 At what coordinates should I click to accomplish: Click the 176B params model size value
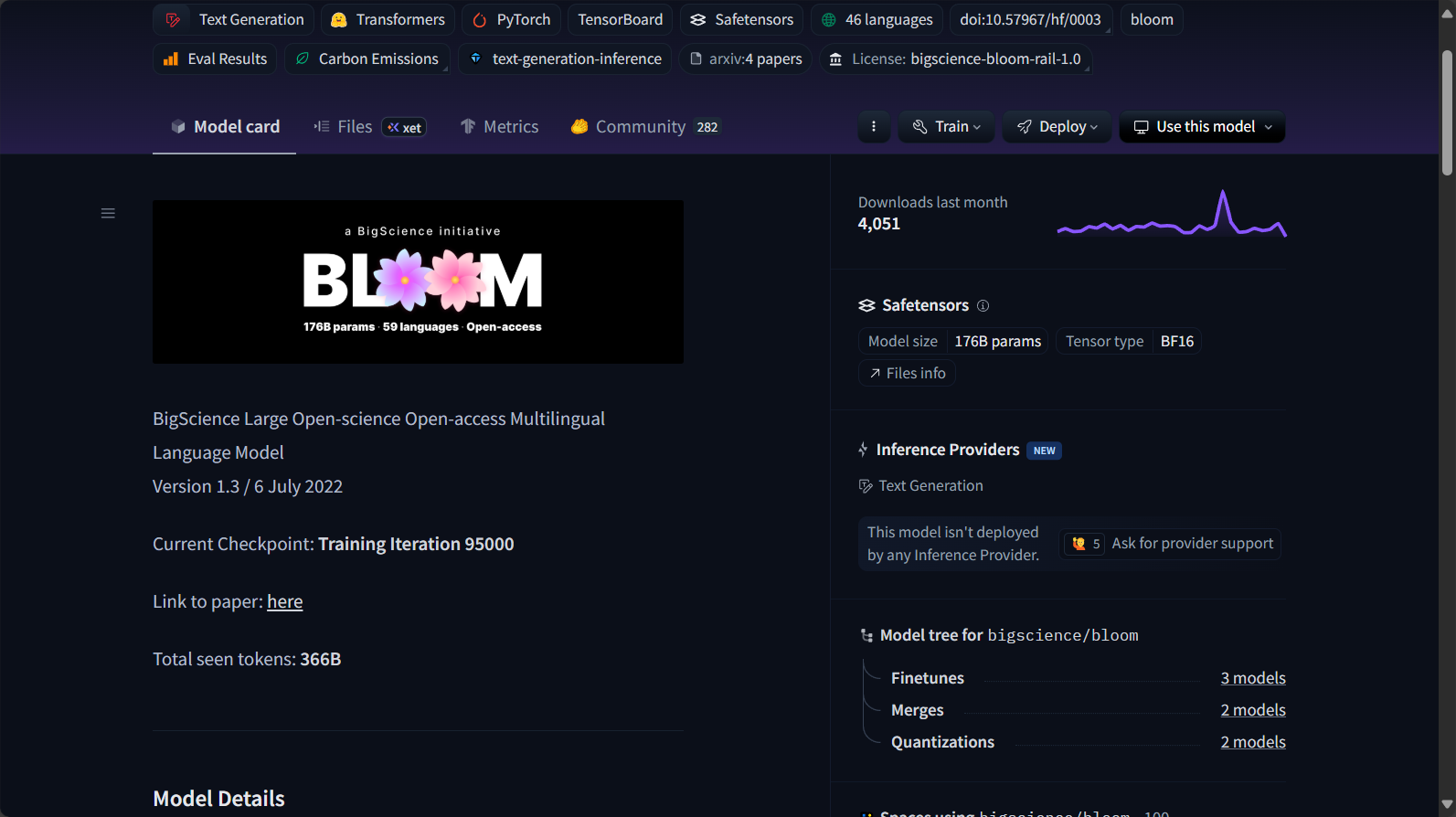click(998, 341)
